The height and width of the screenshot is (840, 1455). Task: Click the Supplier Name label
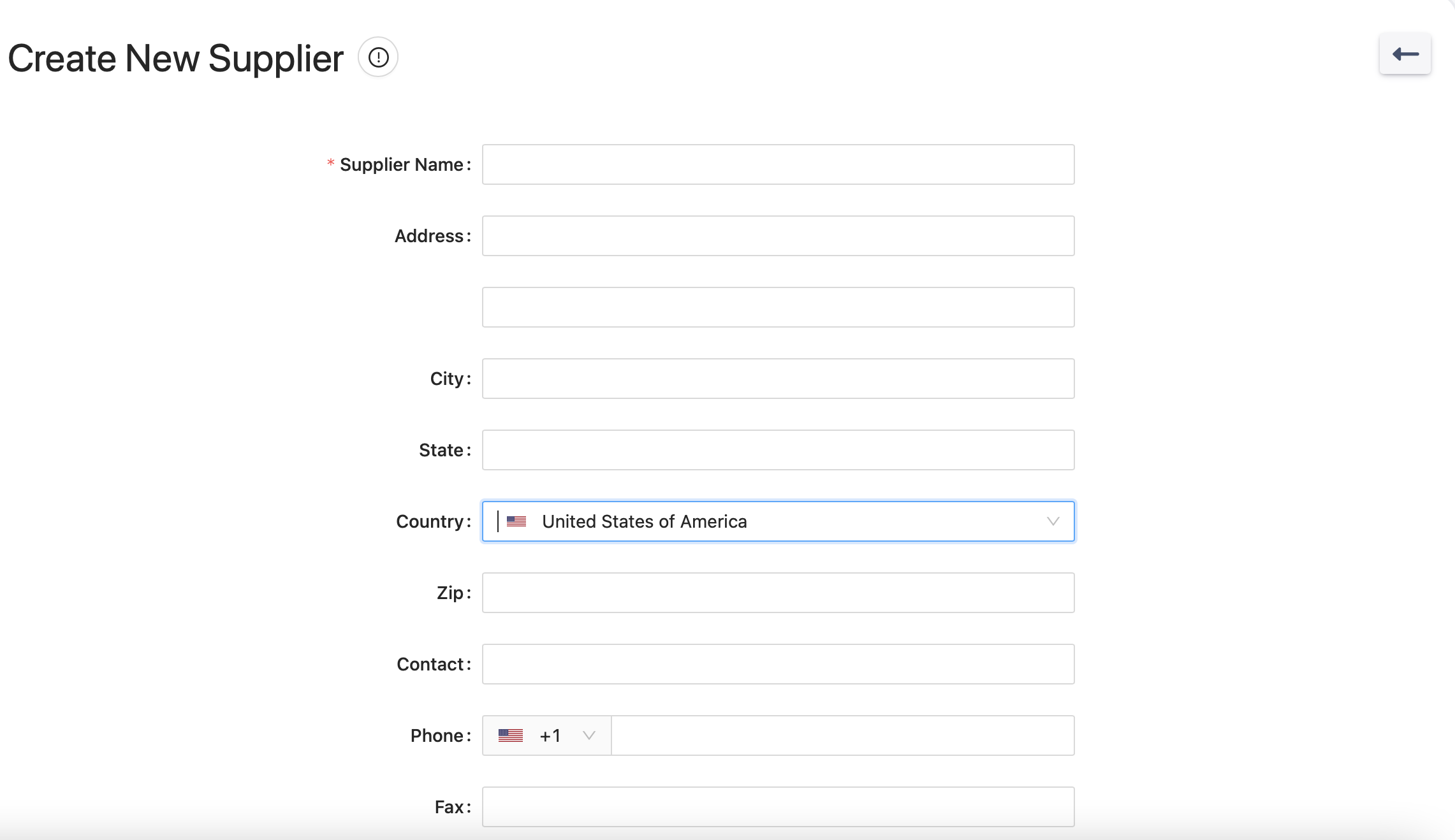[402, 164]
